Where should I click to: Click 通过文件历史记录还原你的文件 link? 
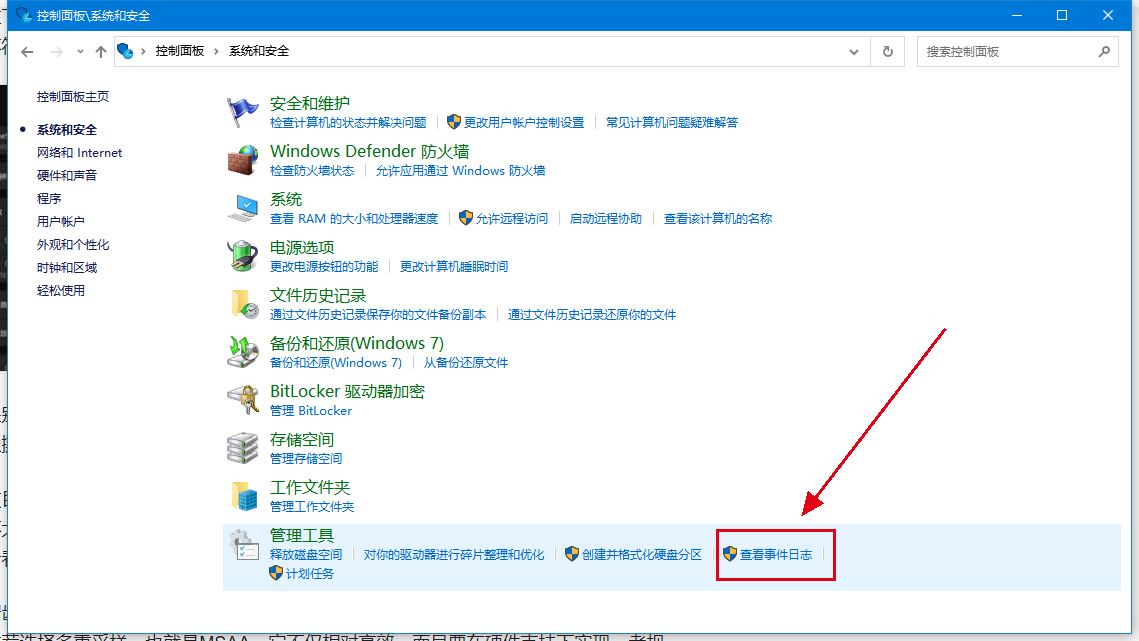click(x=592, y=315)
